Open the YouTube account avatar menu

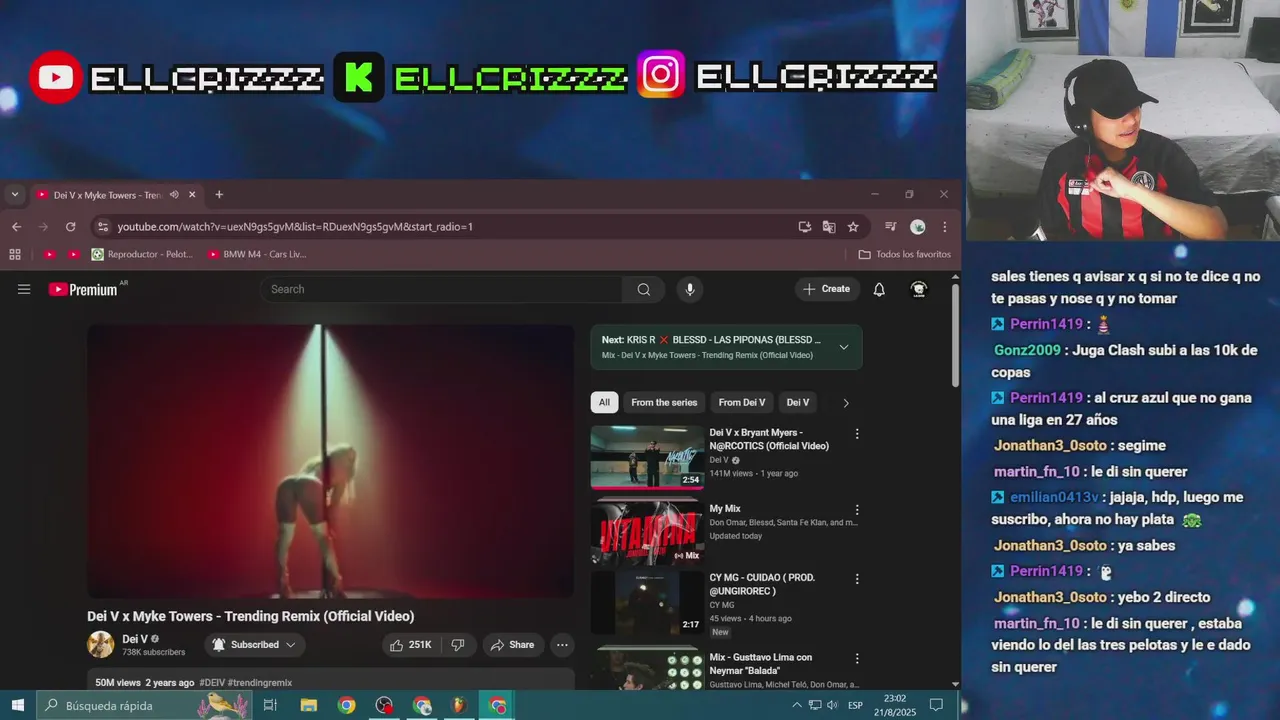click(919, 289)
